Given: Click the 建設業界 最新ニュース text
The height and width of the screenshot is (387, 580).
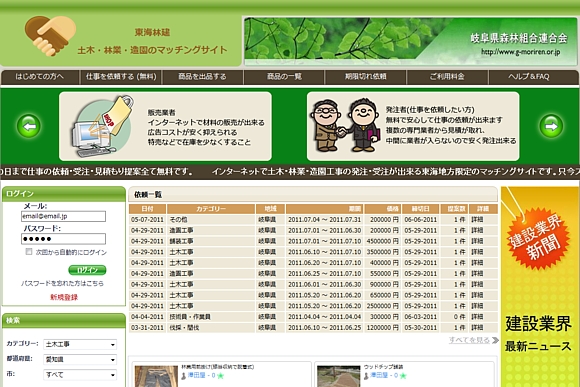Looking at the screenshot, I should tap(538, 335).
